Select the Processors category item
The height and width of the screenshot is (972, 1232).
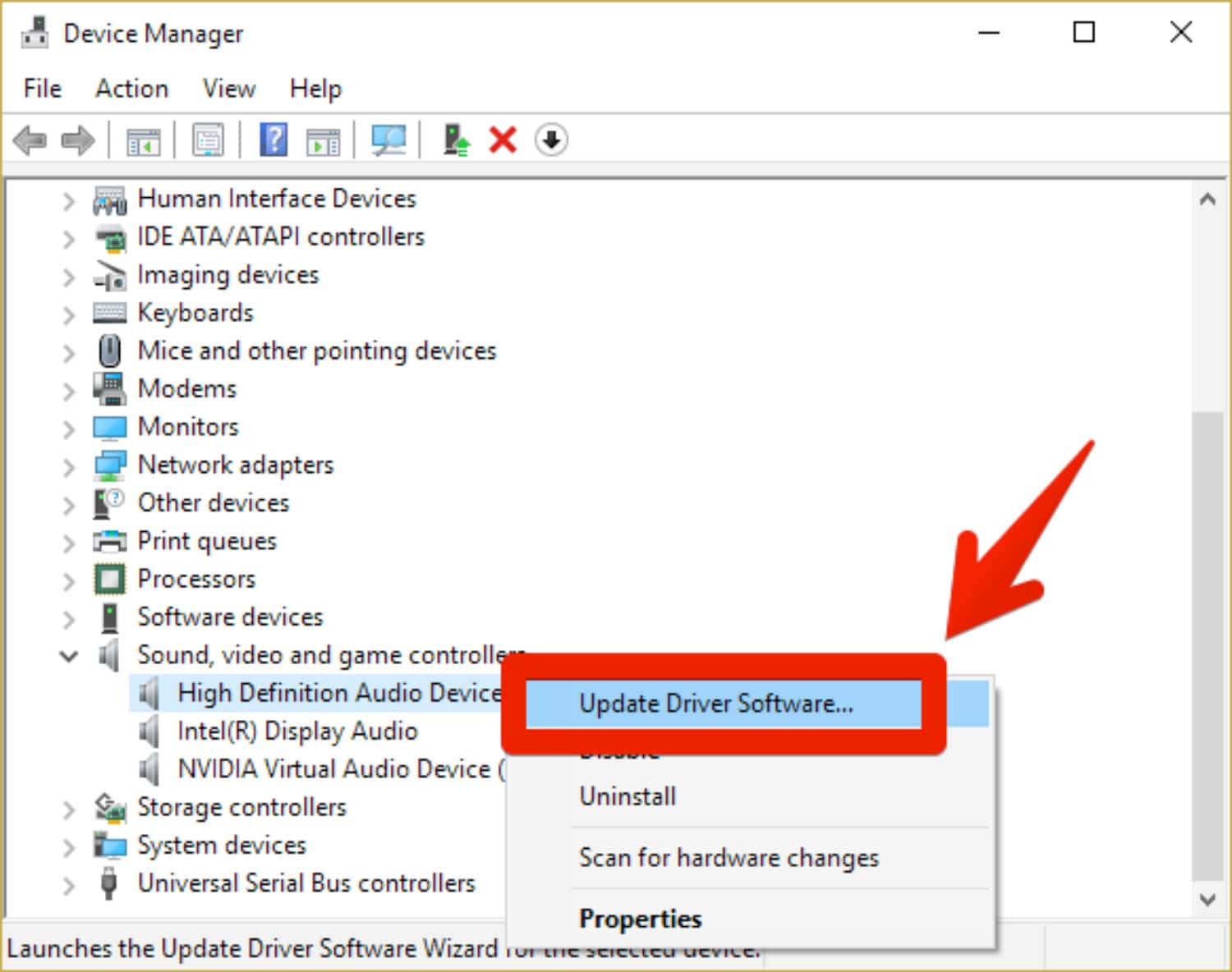point(196,579)
